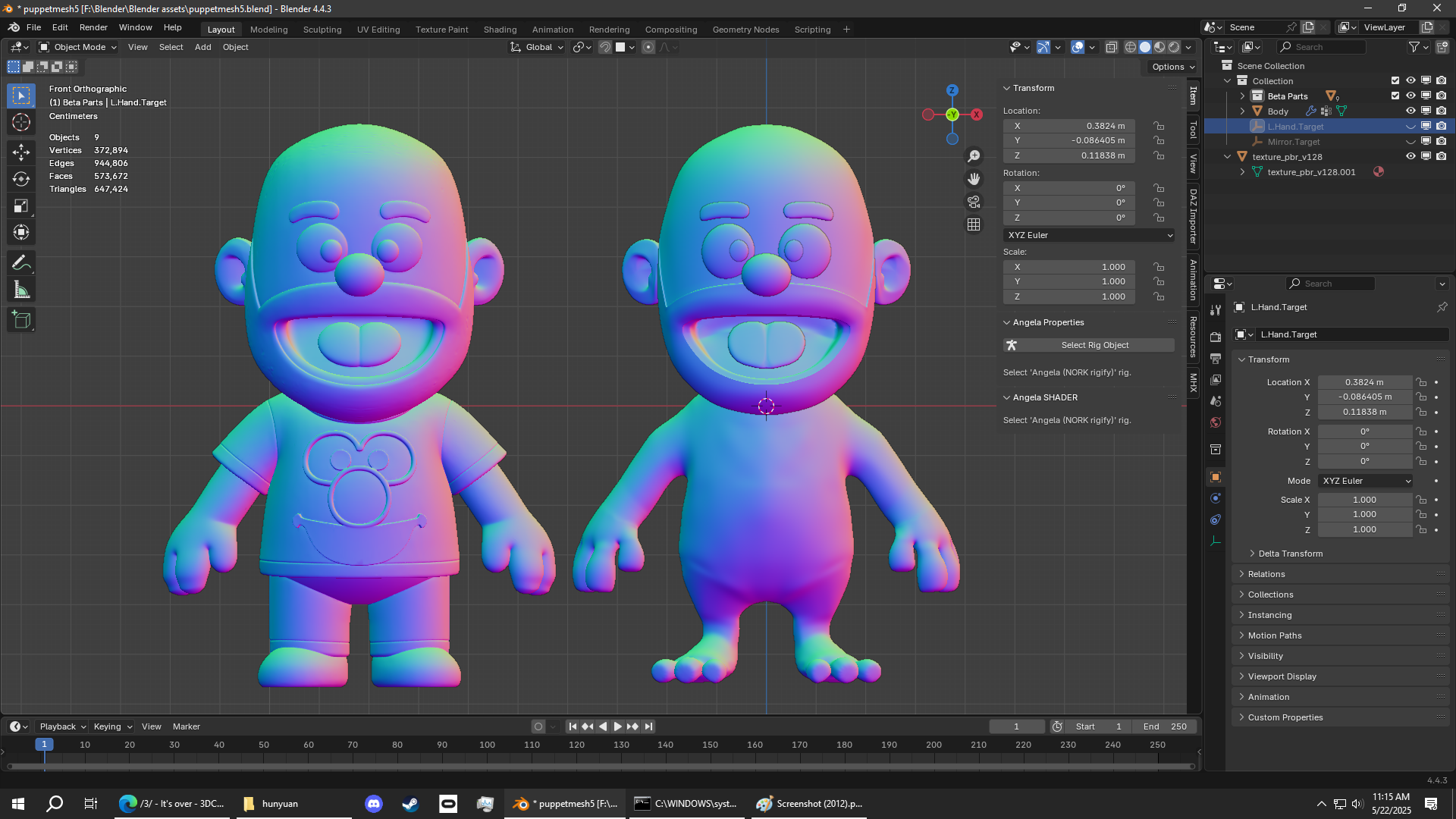Expand the Delta Transform subpanel
This screenshot has height=819, width=1456.
(1290, 554)
